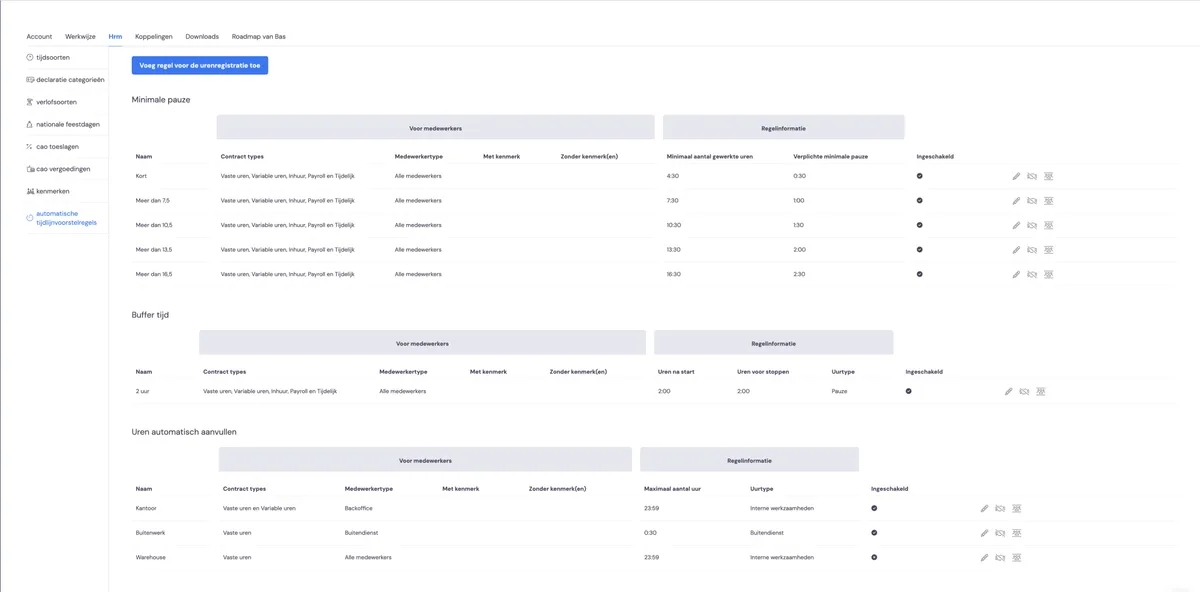Toggle the Ingeschakeld check for Kort
The width and height of the screenshot is (1200, 592).
tap(919, 176)
